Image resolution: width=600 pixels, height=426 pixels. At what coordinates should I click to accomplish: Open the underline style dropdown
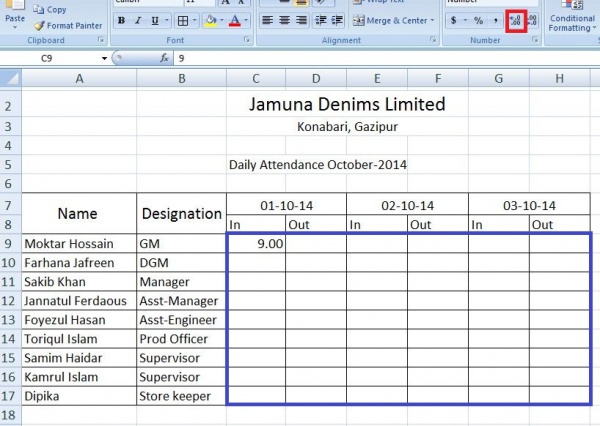tap(167, 20)
